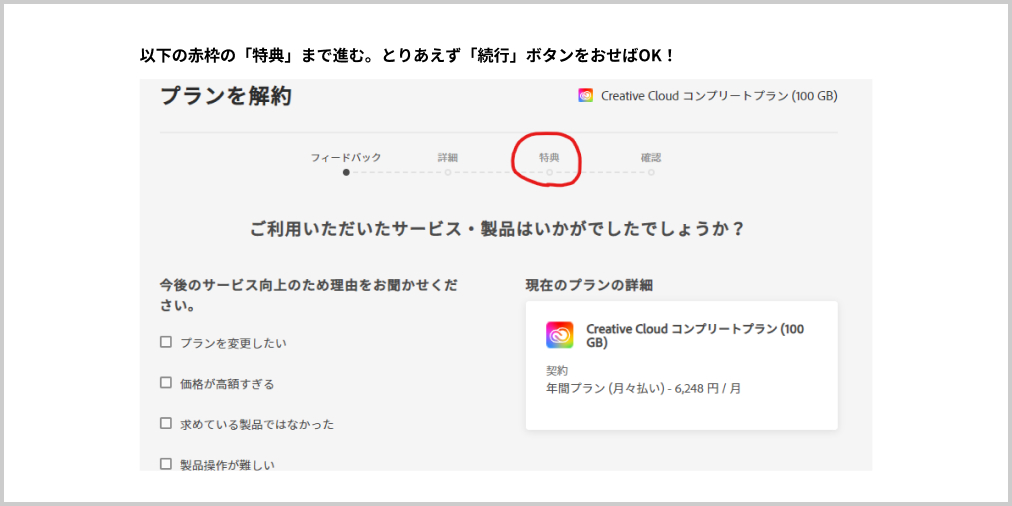The width and height of the screenshot is (1012, 506).
Task: Click the '今後のサービス向上のため理由をお聞かせください。' text
Action: pyautogui.click(x=309, y=295)
